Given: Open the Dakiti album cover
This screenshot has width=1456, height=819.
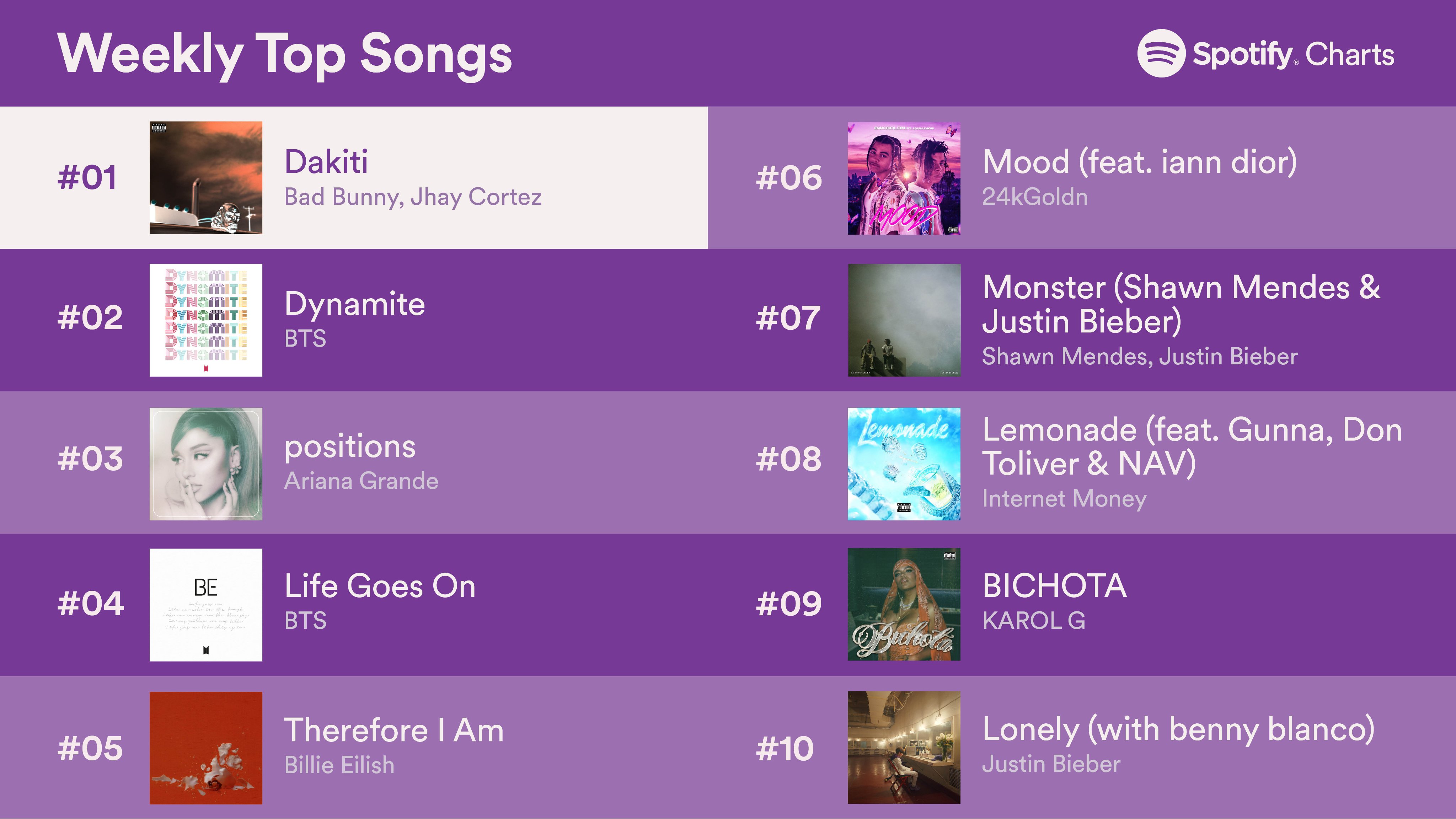Looking at the screenshot, I should point(206,177).
